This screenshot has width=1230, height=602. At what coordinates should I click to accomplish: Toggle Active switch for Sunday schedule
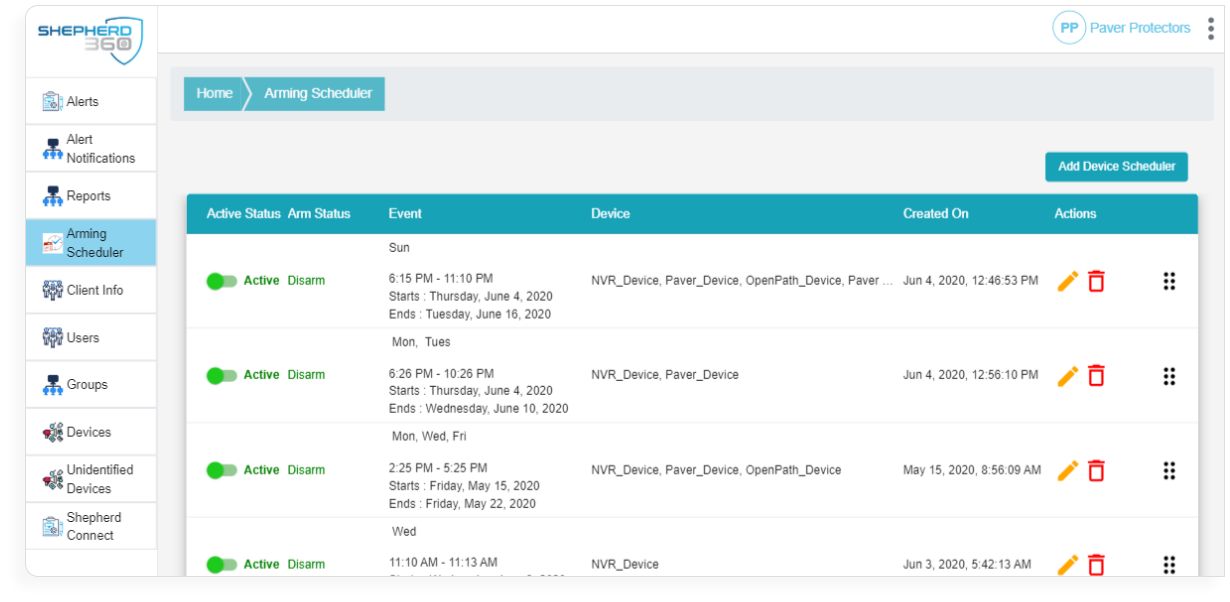(x=221, y=281)
